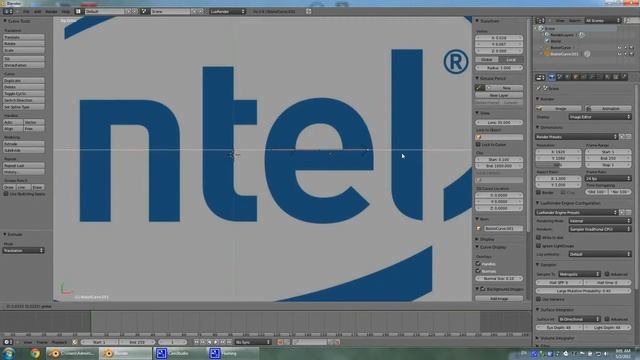The image size is (640, 360).
Task: Adjust the Normal Size slider
Action: point(499,278)
